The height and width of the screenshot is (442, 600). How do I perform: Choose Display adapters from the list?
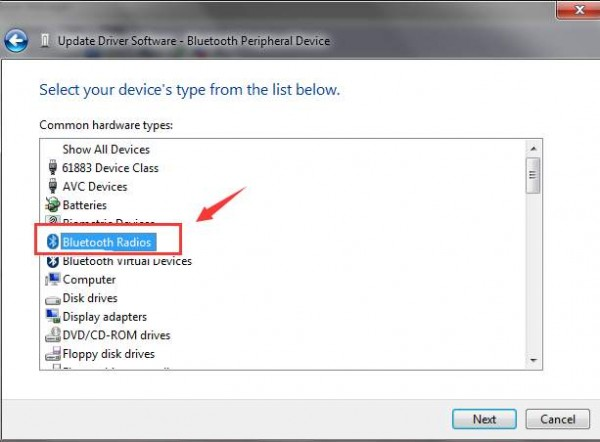(x=103, y=317)
